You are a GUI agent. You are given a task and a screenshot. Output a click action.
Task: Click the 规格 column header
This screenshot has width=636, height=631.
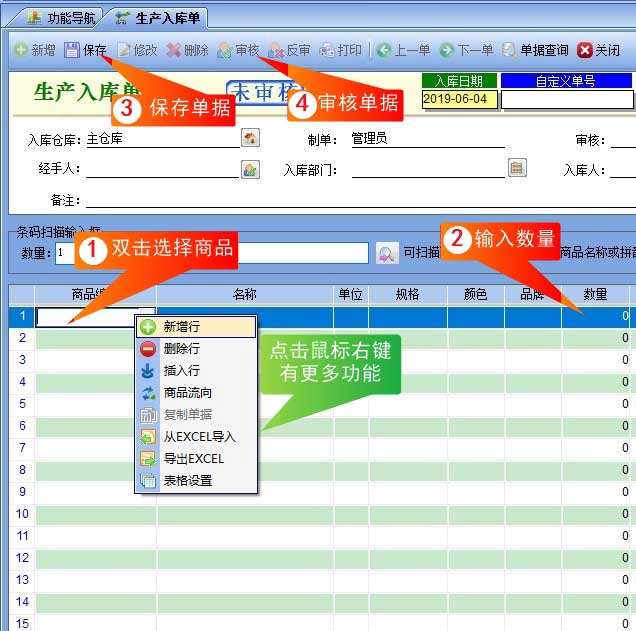point(408,294)
